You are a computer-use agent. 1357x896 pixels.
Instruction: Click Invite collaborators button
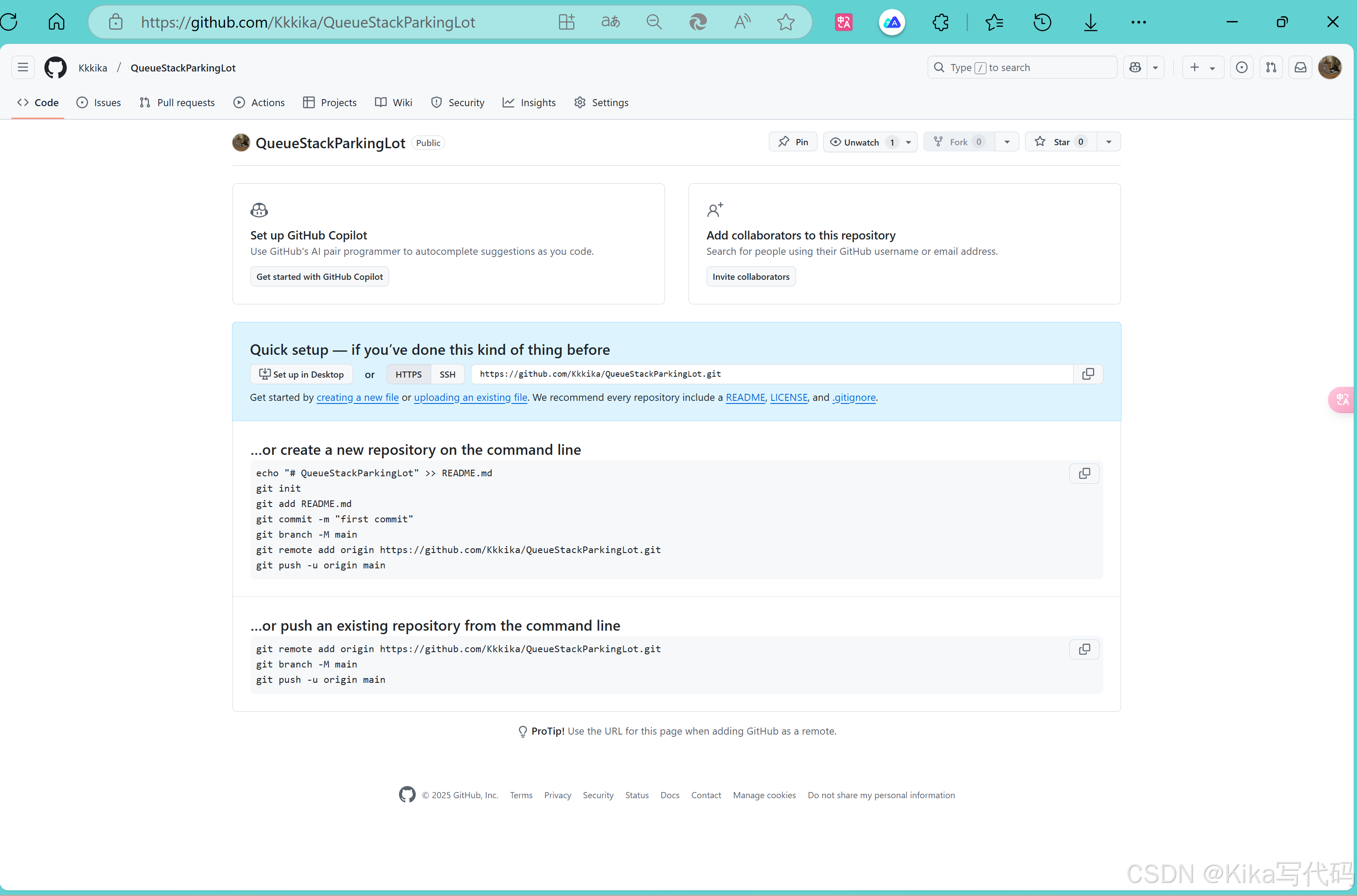click(x=751, y=277)
